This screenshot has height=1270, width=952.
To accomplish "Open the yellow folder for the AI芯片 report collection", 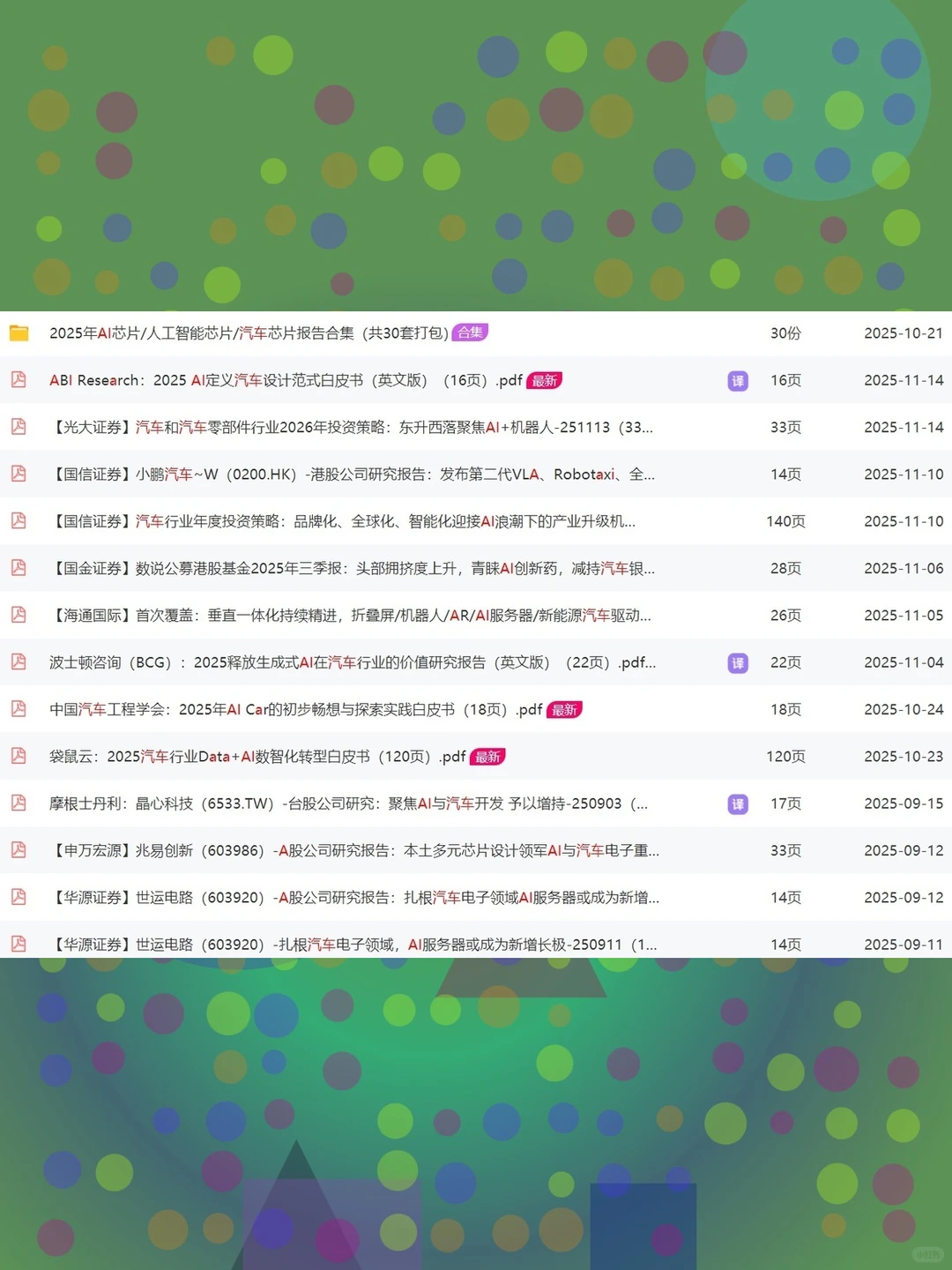I will [18, 332].
